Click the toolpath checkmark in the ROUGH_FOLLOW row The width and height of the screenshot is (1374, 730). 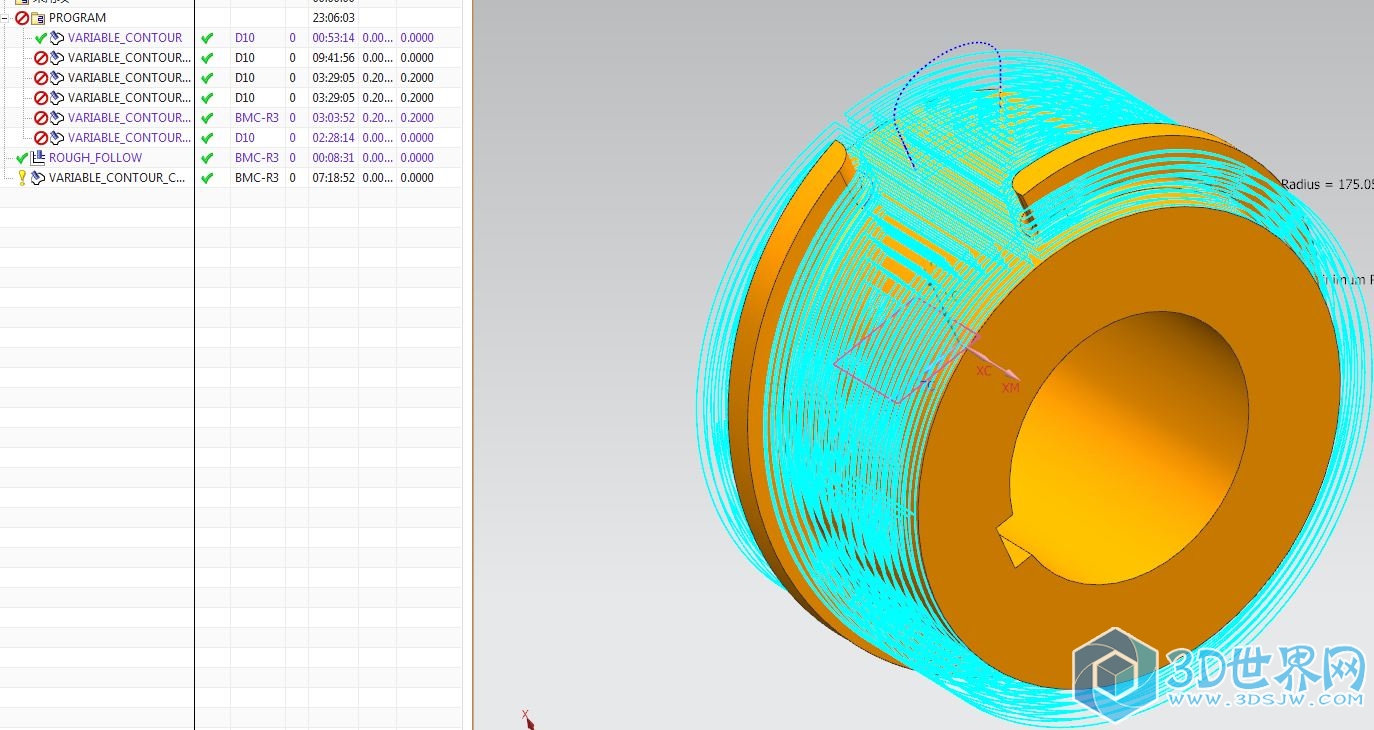[207, 158]
